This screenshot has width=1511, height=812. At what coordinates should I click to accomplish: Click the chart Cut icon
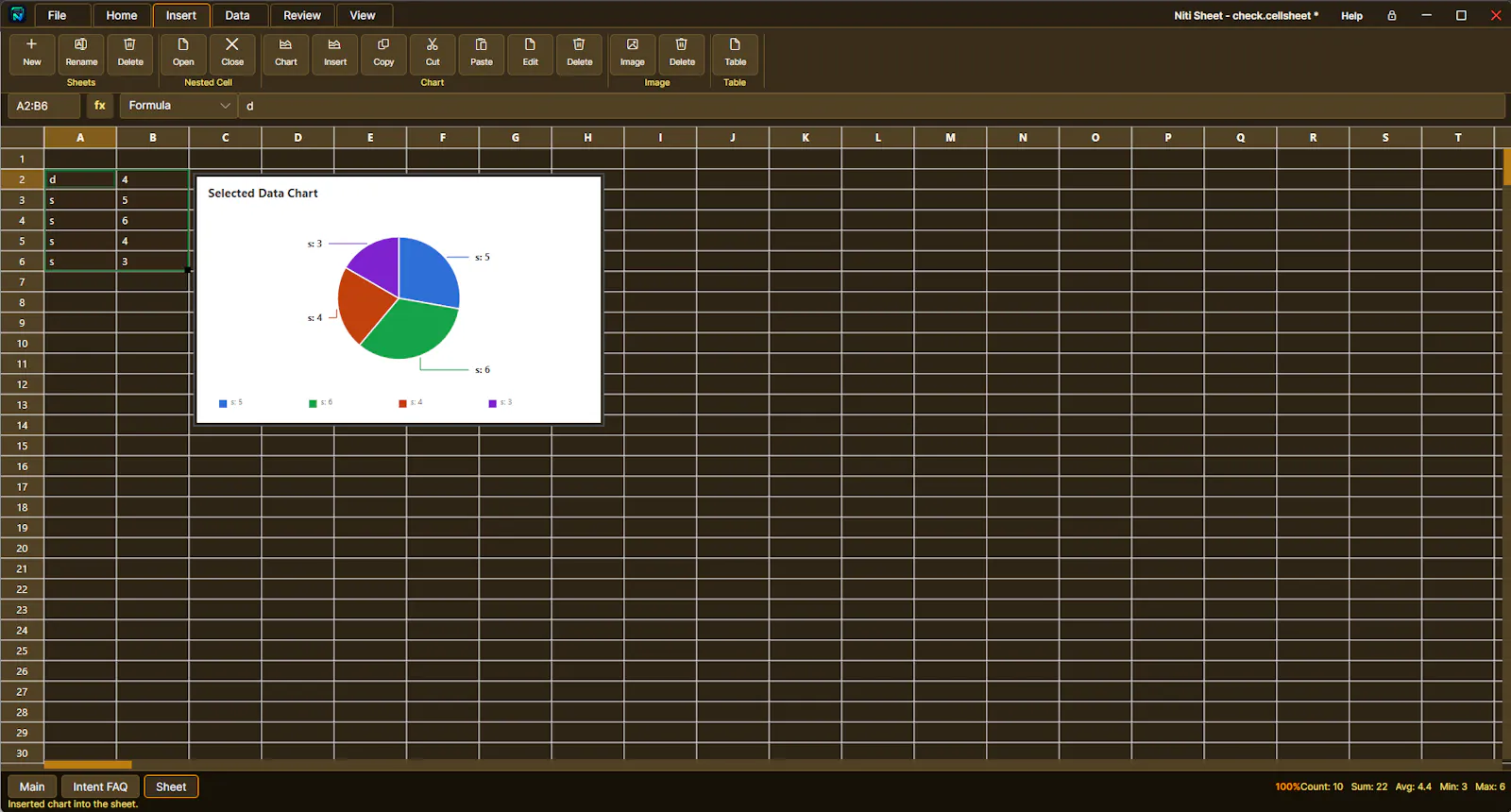coord(433,53)
